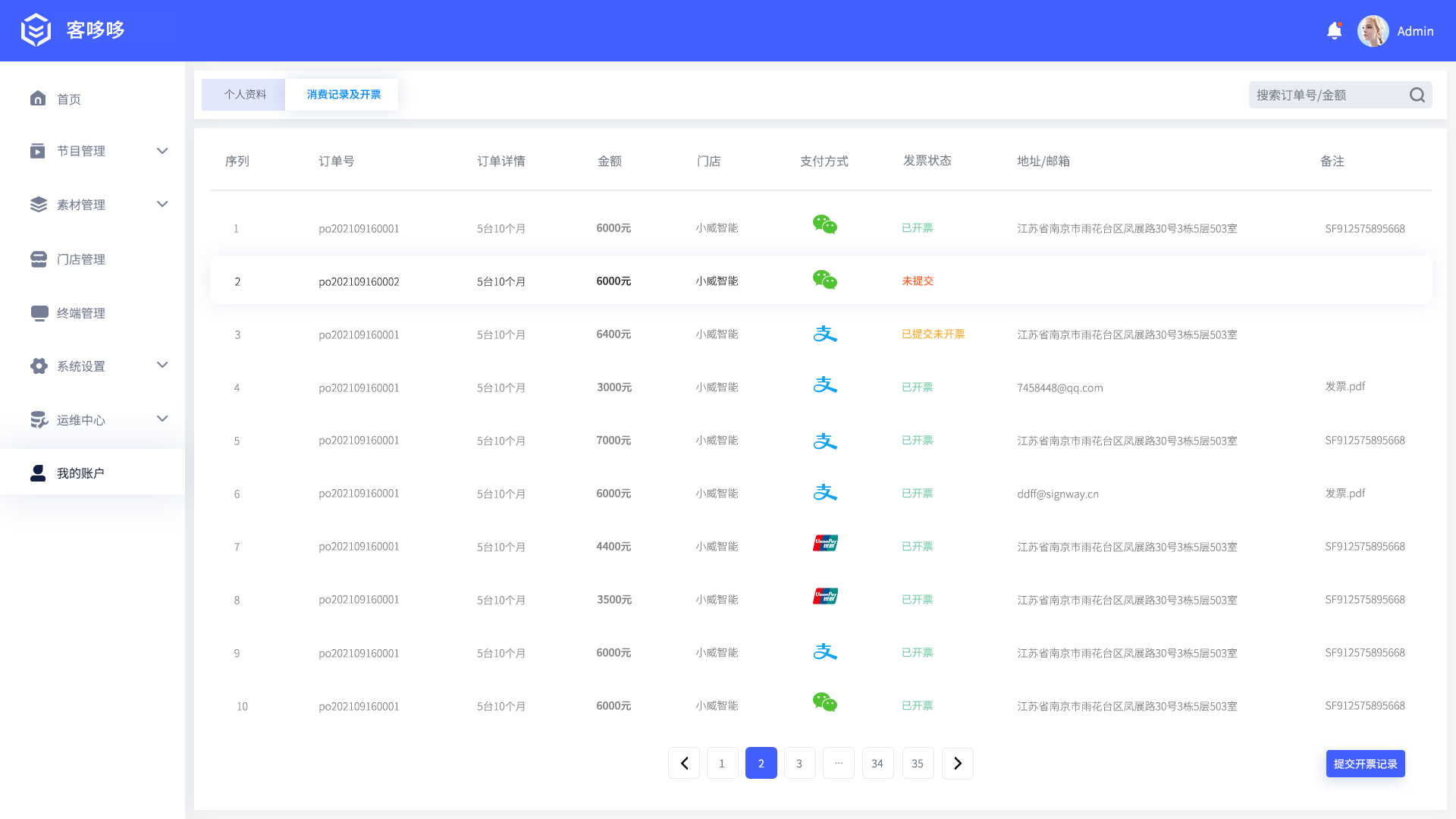Click the search magnifier icon
This screenshot has width=1456, height=819.
click(x=1417, y=95)
